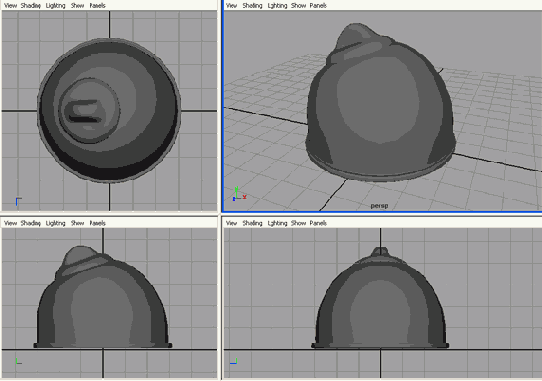Open Lighting menu in bottom-right front panel

[277, 223]
